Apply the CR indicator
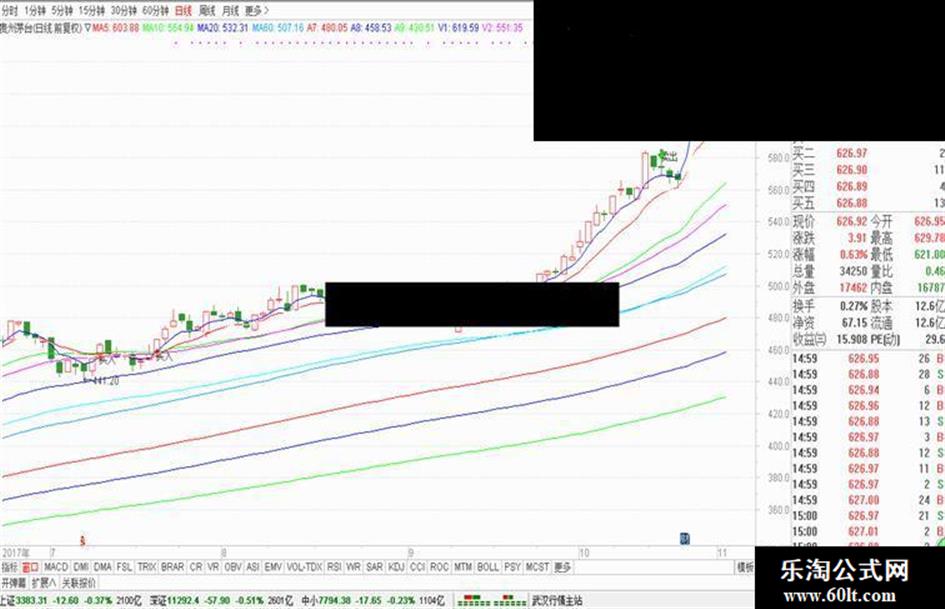The image size is (945, 609). [x=196, y=567]
